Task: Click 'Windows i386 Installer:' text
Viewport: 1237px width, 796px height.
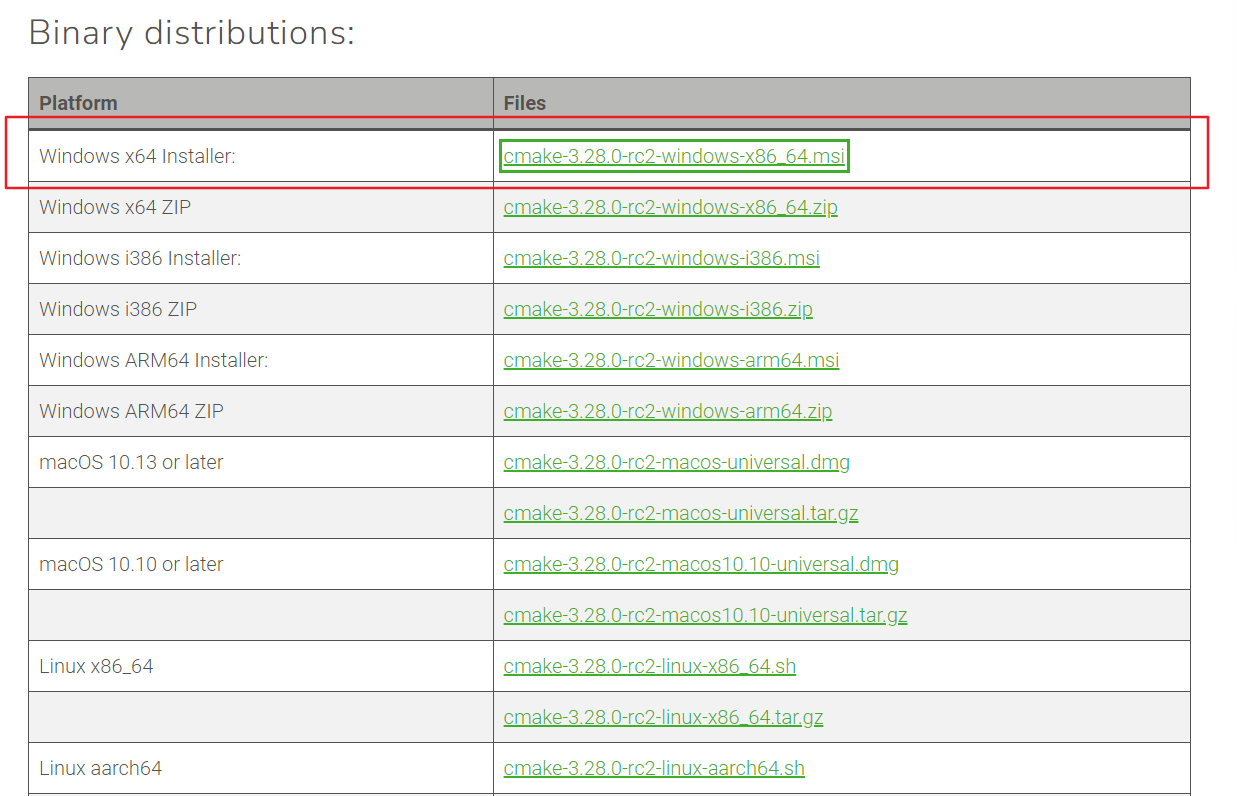Action: pos(140,258)
